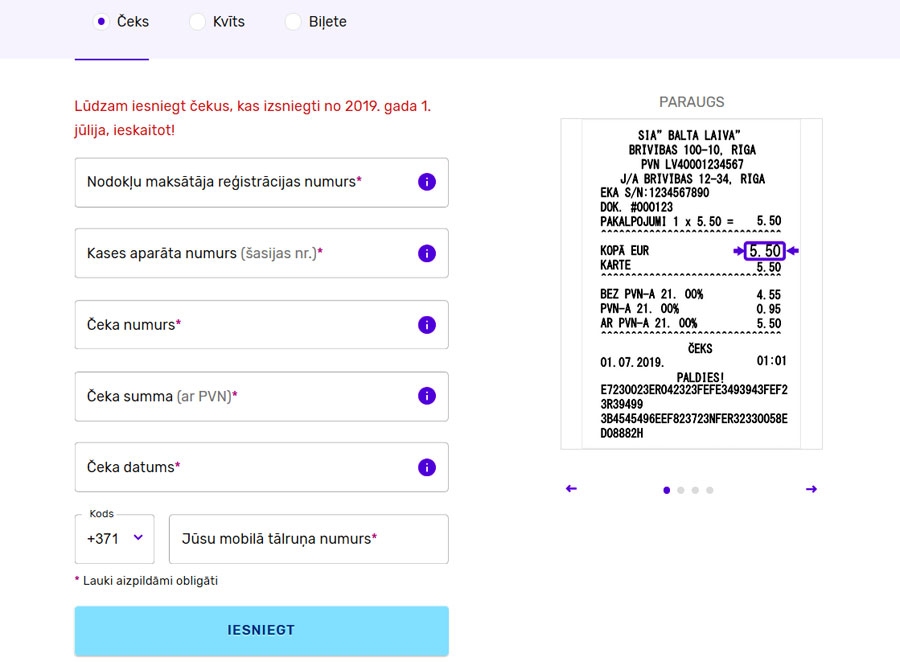The image size is (900, 662).
Task: Open info icon for Čeka datums
Action: [427, 467]
